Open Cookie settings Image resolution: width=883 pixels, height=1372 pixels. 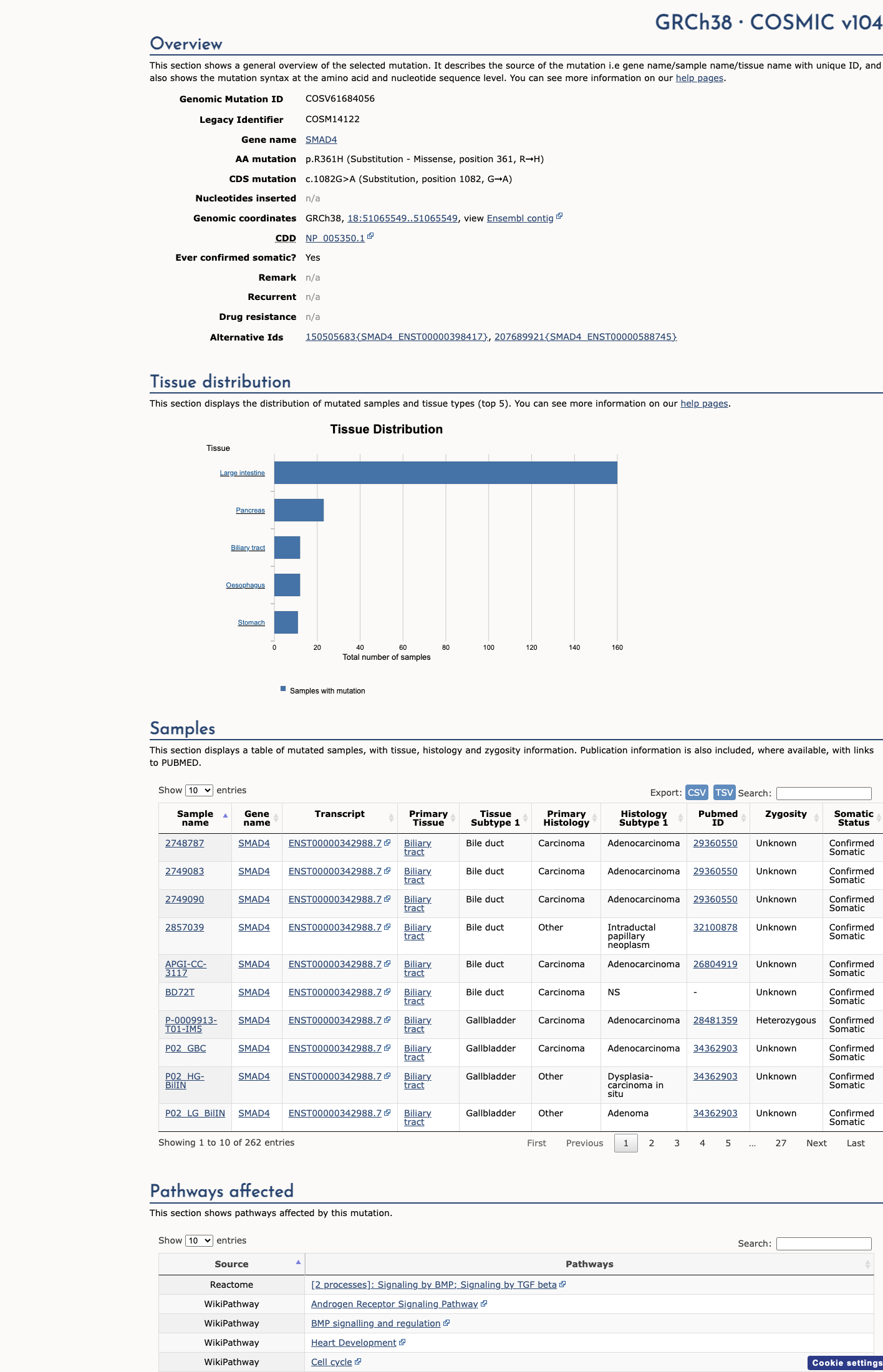(846, 1363)
